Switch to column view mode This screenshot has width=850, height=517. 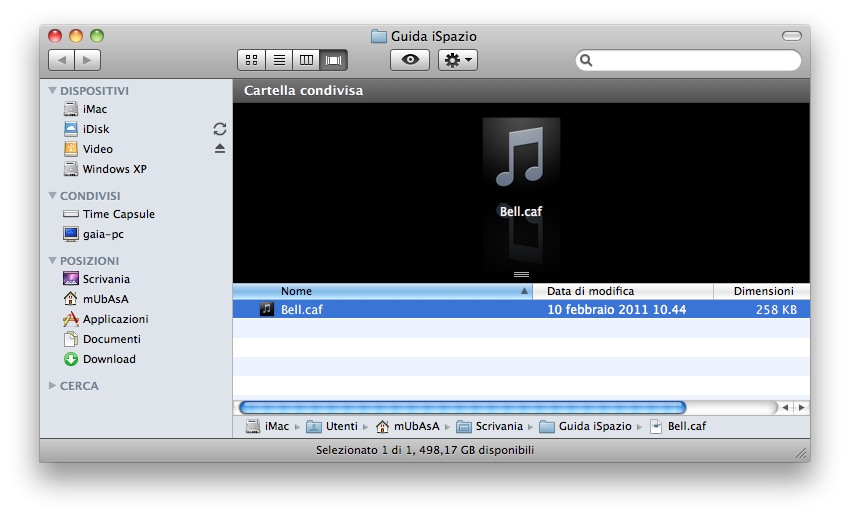[x=307, y=60]
